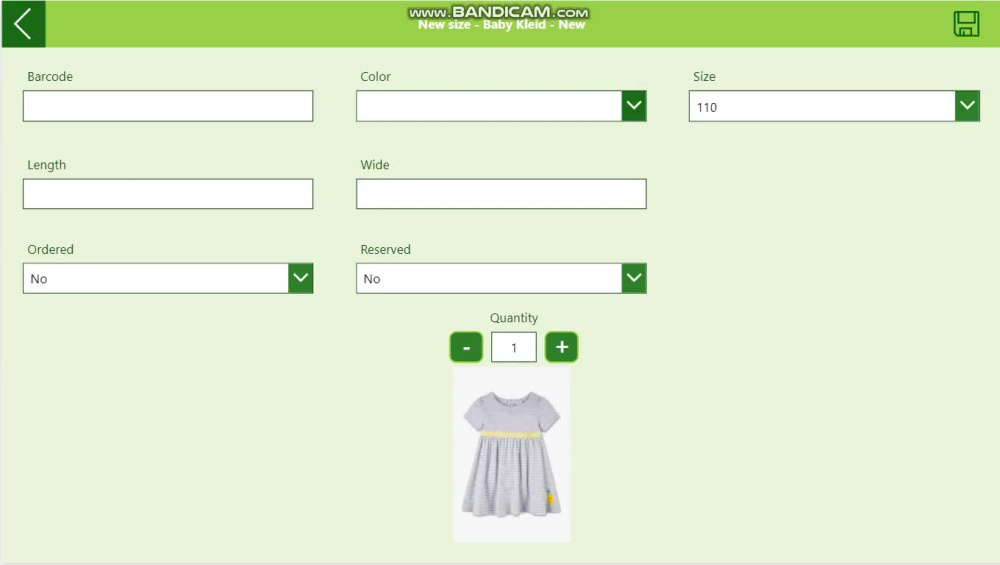Click the baby dress product image
This screenshot has height=565, width=1000.
[511, 454]
